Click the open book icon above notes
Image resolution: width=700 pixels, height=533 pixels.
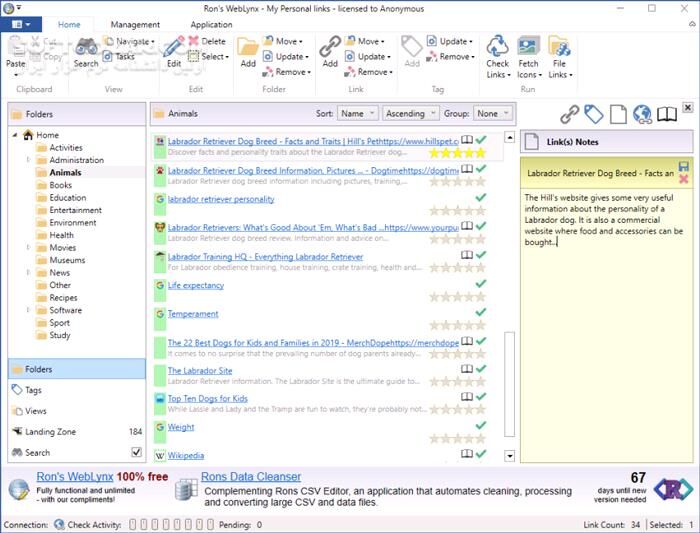(666, 114)
